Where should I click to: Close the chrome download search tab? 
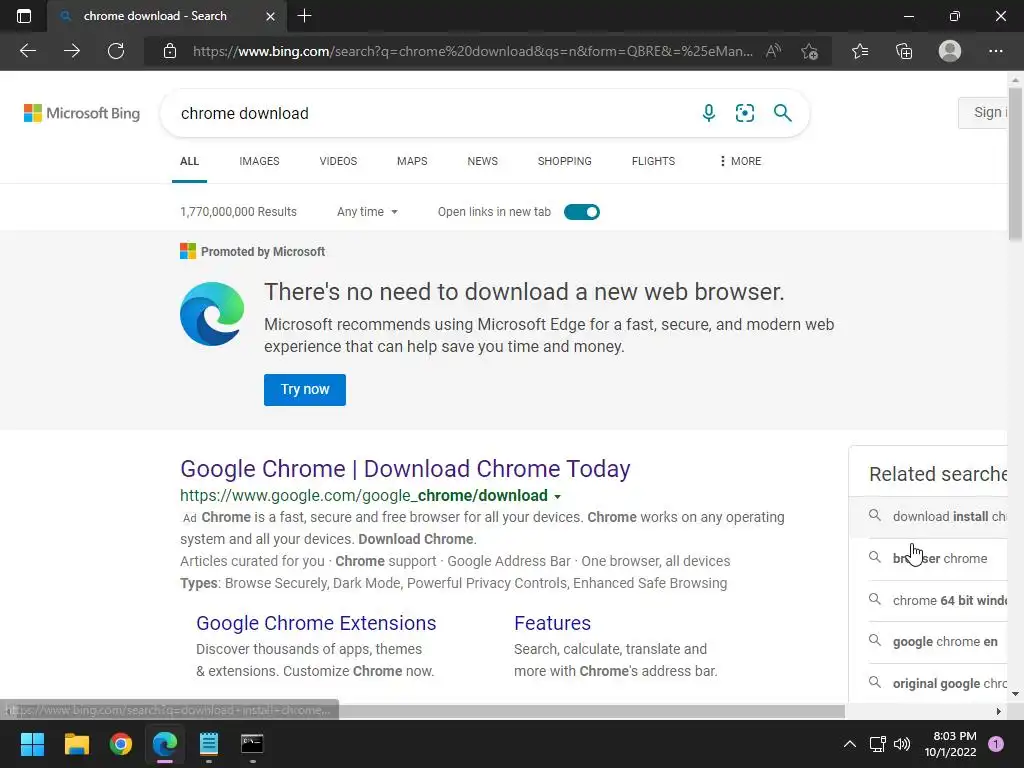coord(270,16)
